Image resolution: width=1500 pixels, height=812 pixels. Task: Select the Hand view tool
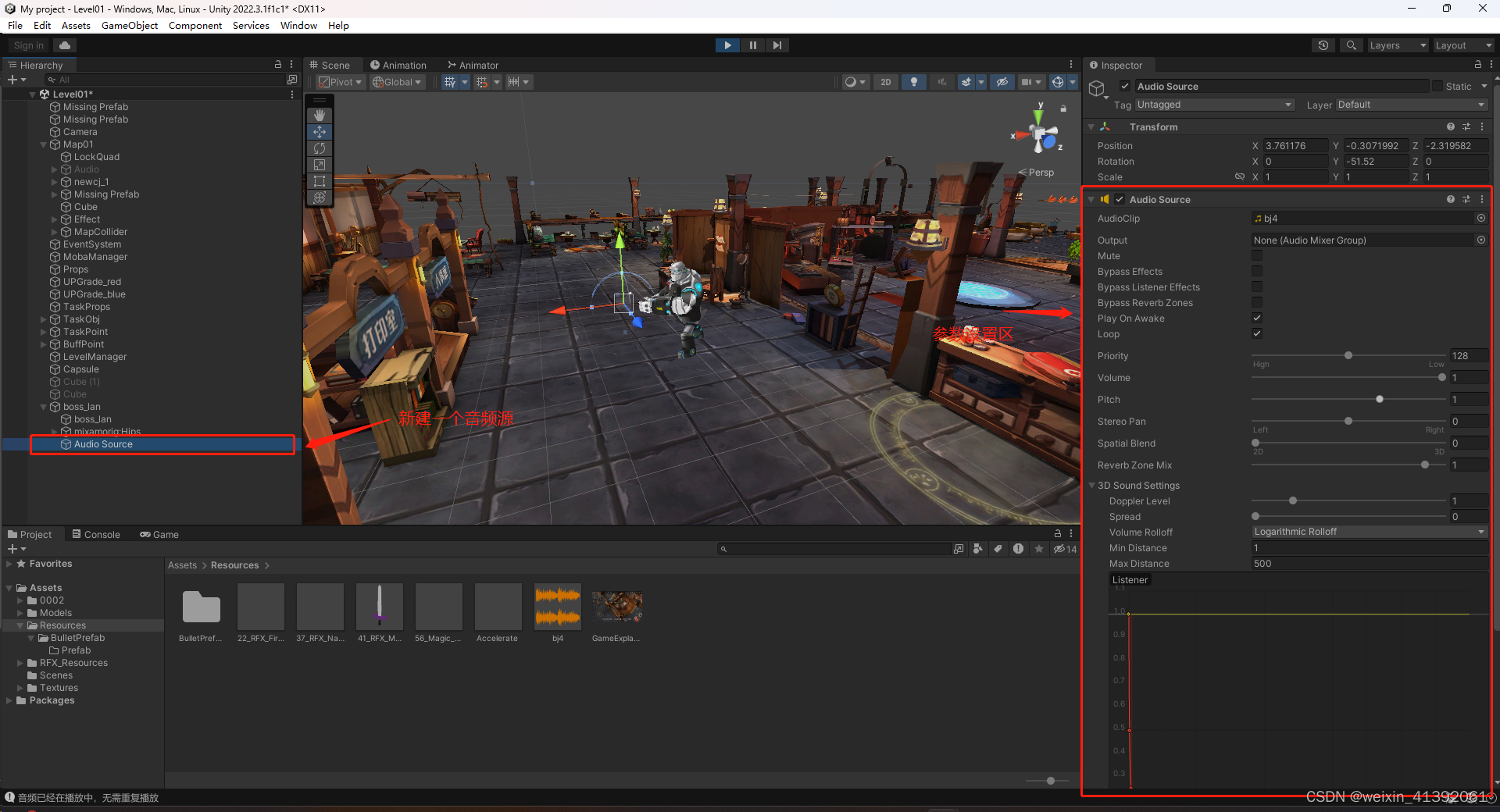click(320, 115)
